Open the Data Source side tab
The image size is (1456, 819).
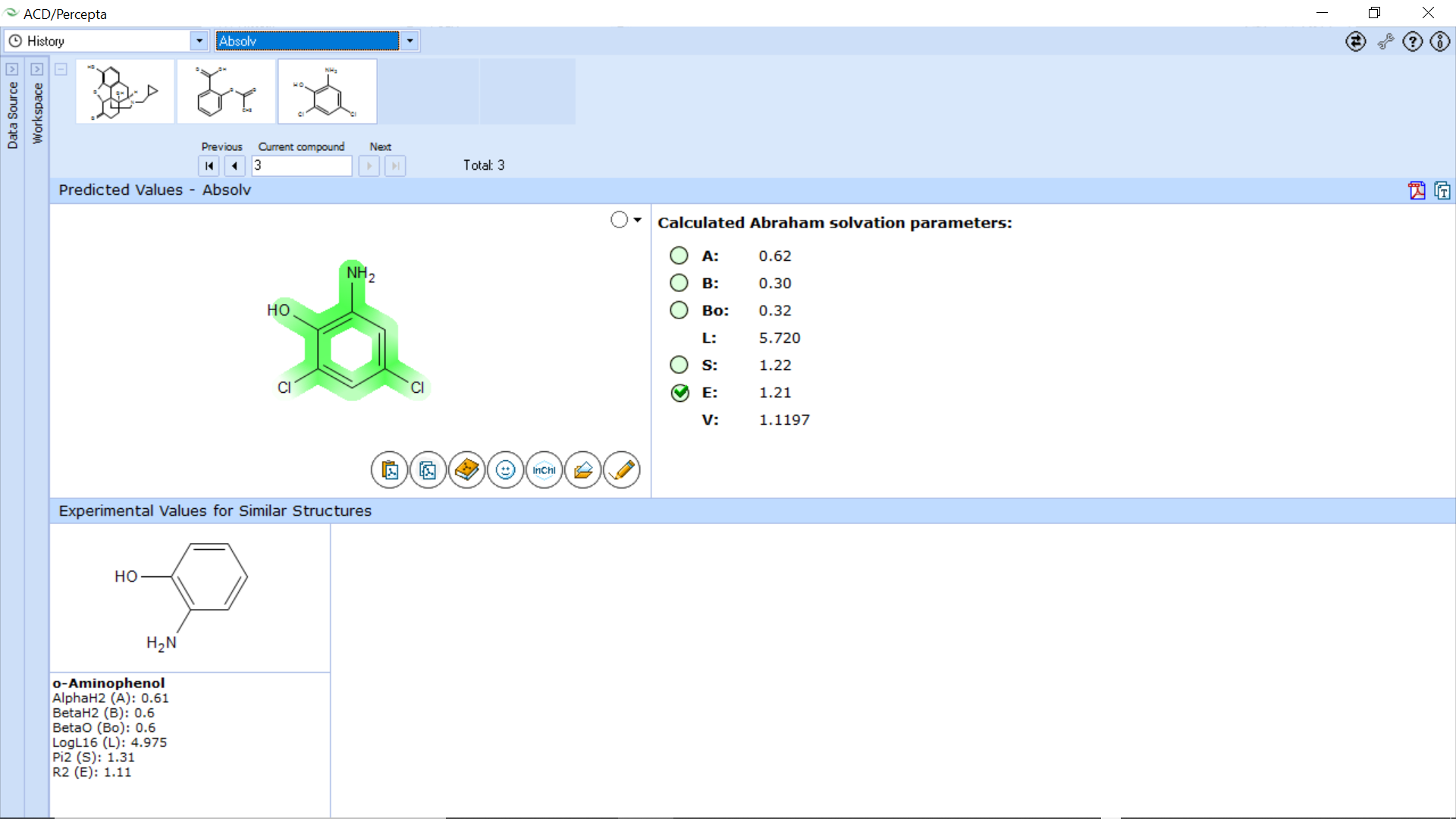tap(12, 114)
